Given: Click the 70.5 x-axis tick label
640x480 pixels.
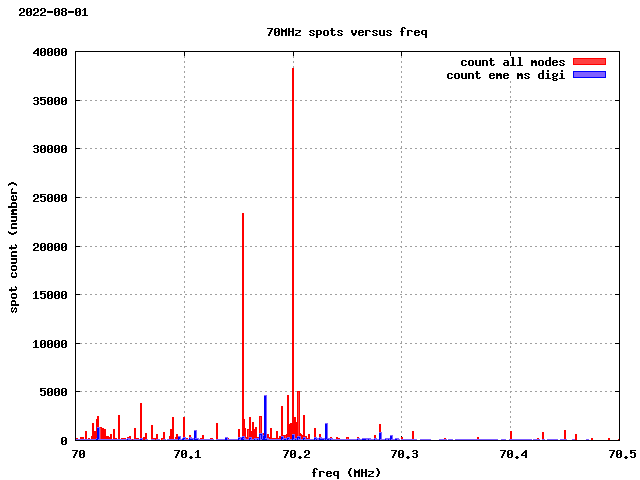Looking at the screenshot, I should (620, 454).
